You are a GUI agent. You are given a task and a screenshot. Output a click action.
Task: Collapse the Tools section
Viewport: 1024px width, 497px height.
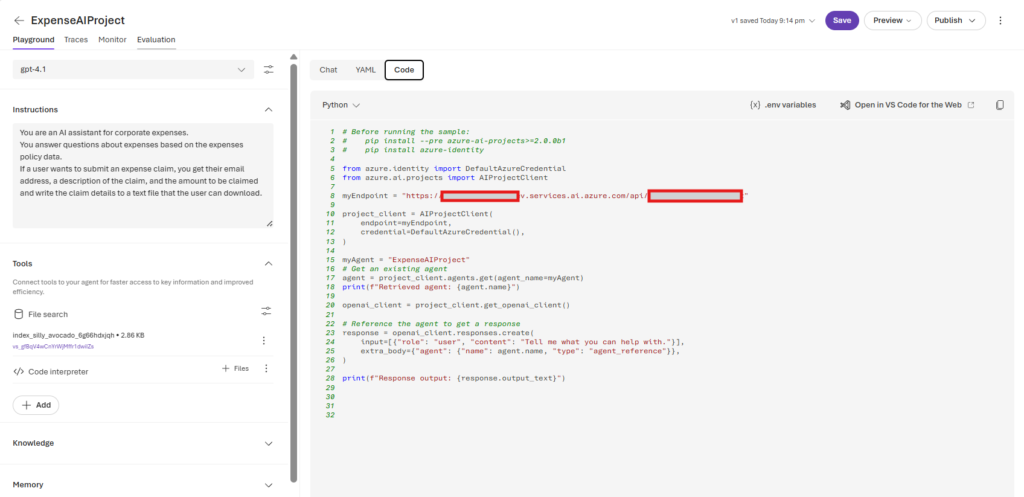268,263
